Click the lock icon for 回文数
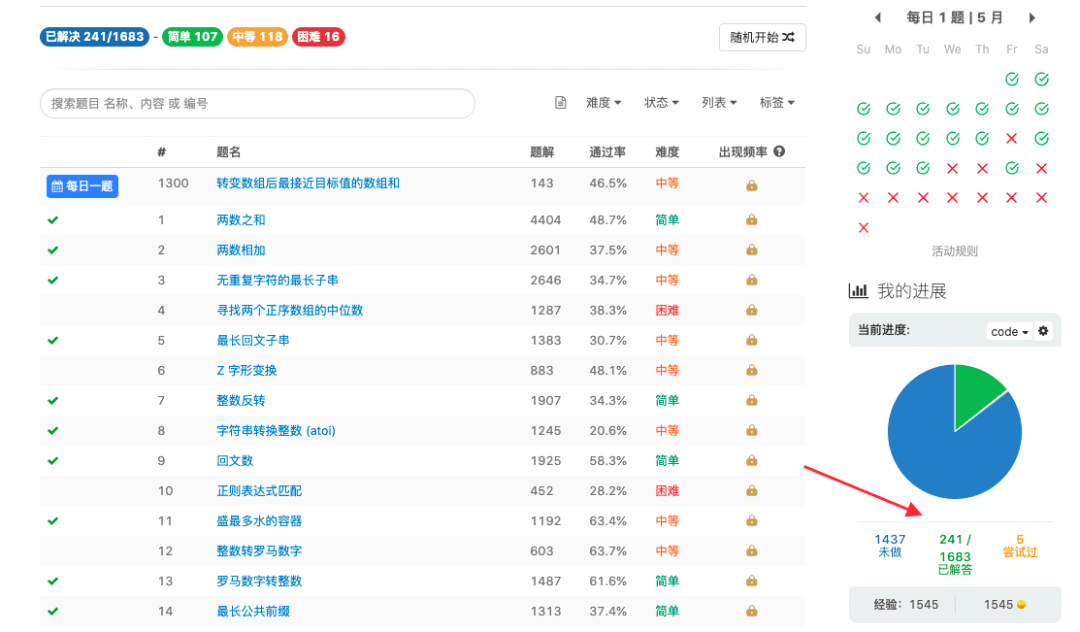The height and width of the screenshot is (632, 1080). coord(751,461)
